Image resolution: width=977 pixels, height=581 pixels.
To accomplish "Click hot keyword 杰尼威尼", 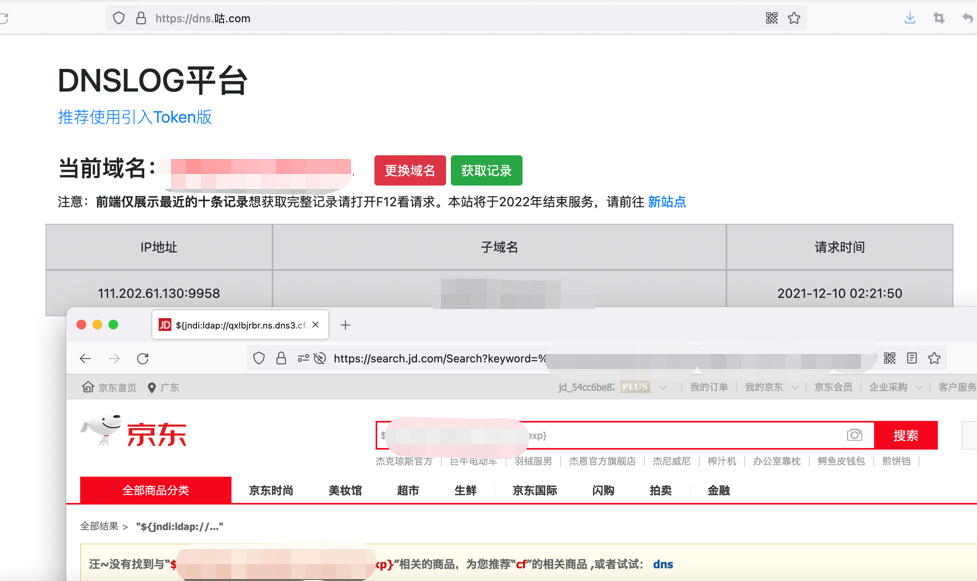I will click(671, 461).
